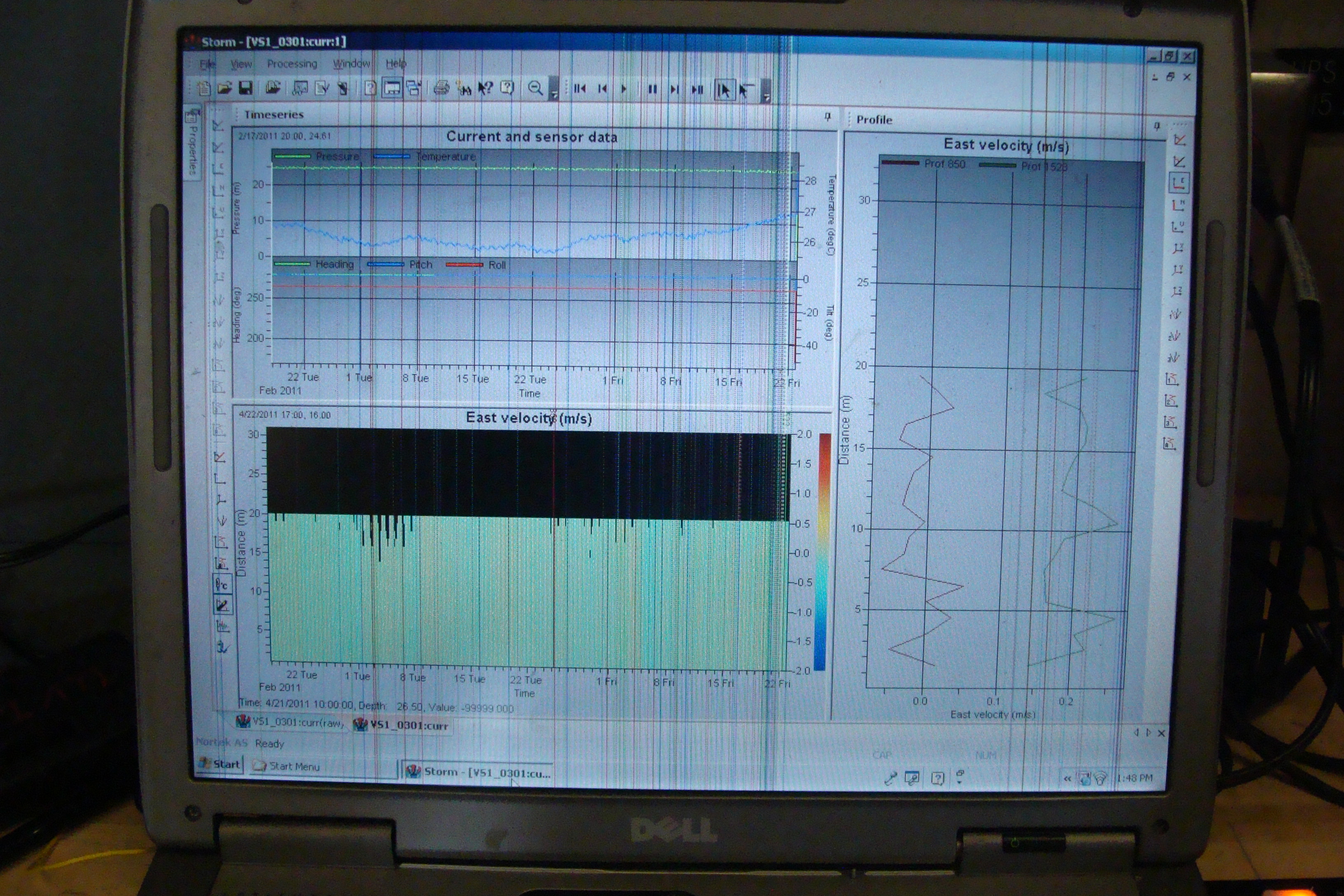Click the Print toolbar icon
The image size is (1344, 896).
click(x=441, y=88)
